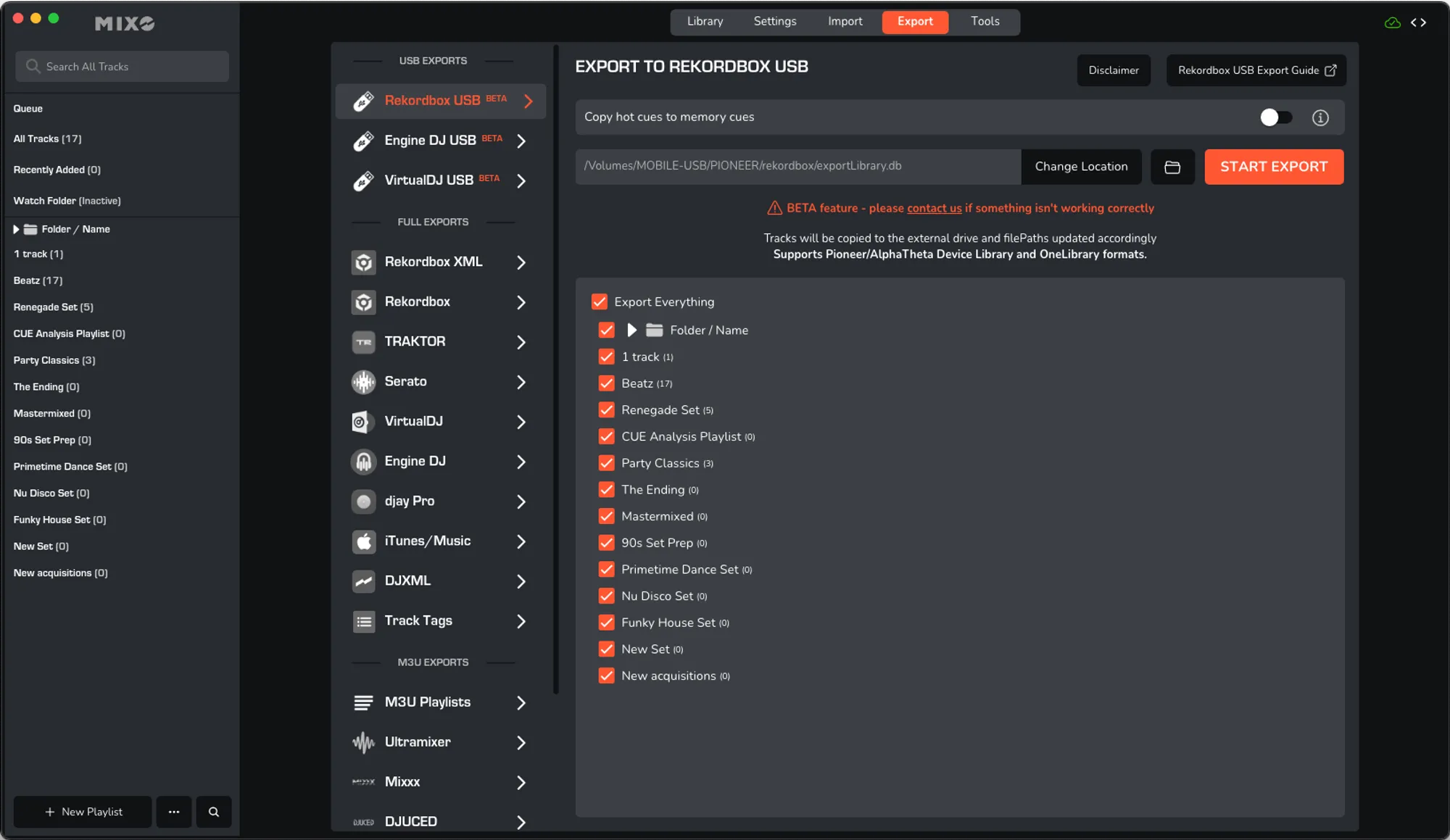Expand Folder / Name in export list
Viewport: 1450px width, 840px height.
pyautogui.click(x=631, y=330)
